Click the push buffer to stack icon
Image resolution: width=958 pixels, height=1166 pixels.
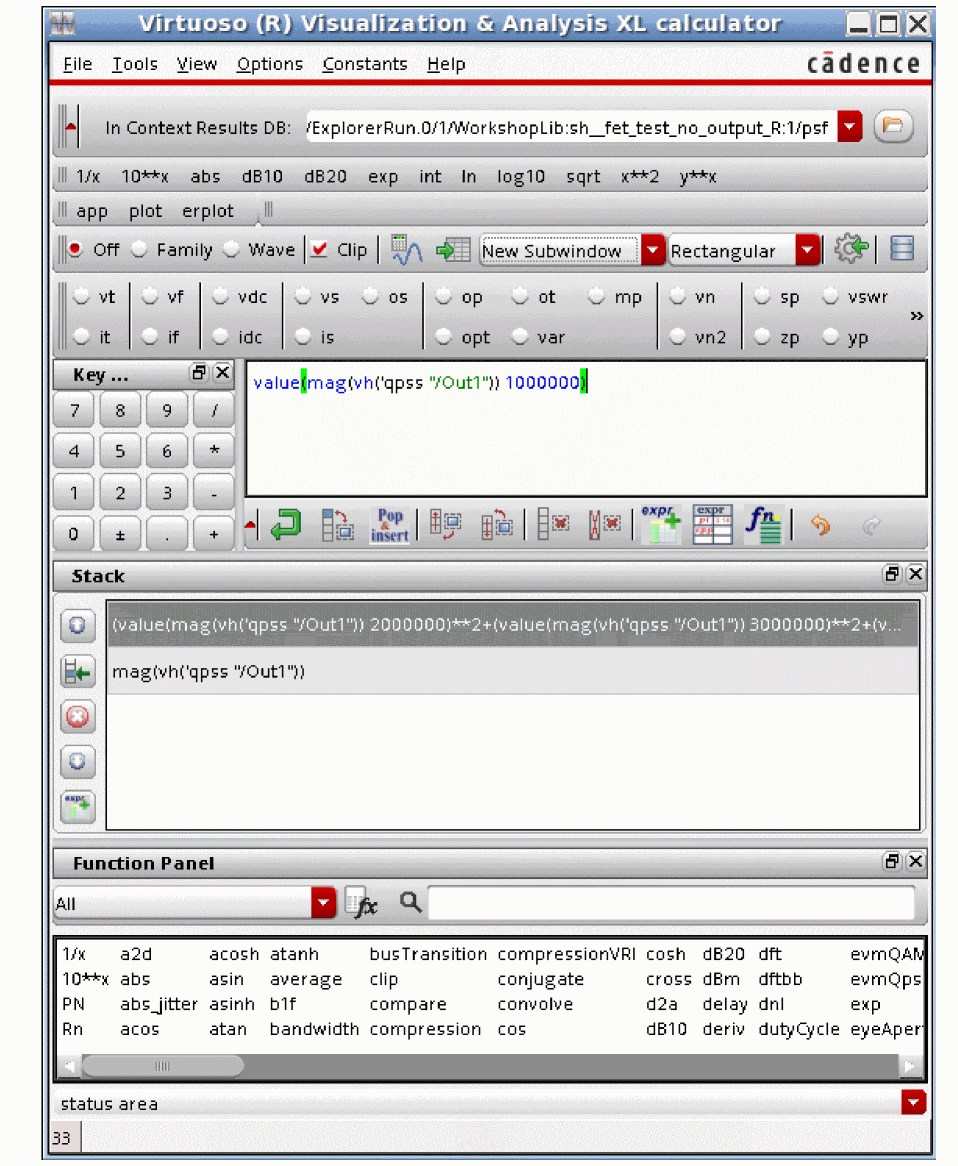338,525
